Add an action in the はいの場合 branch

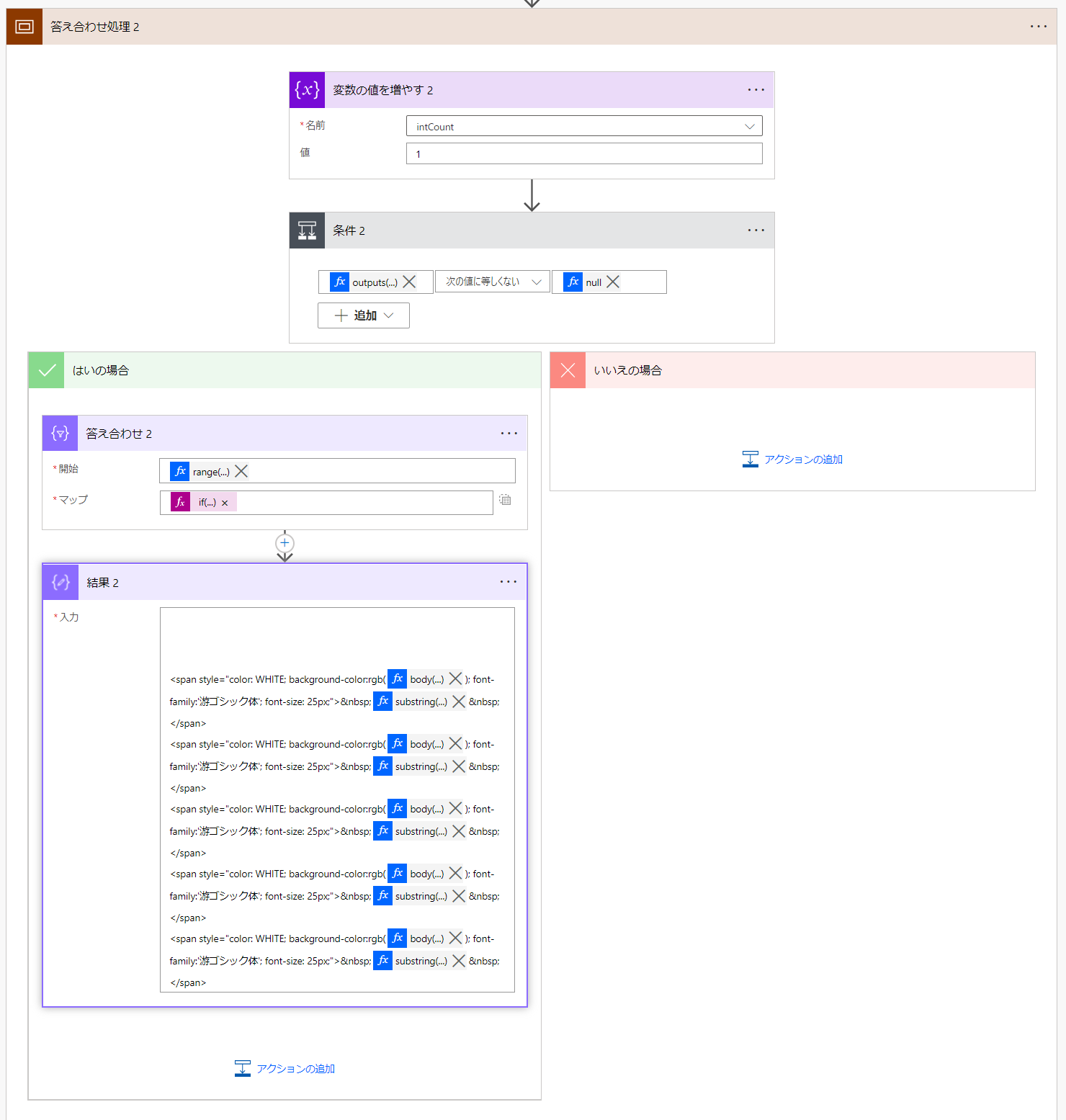click(x=285, y=1068)
